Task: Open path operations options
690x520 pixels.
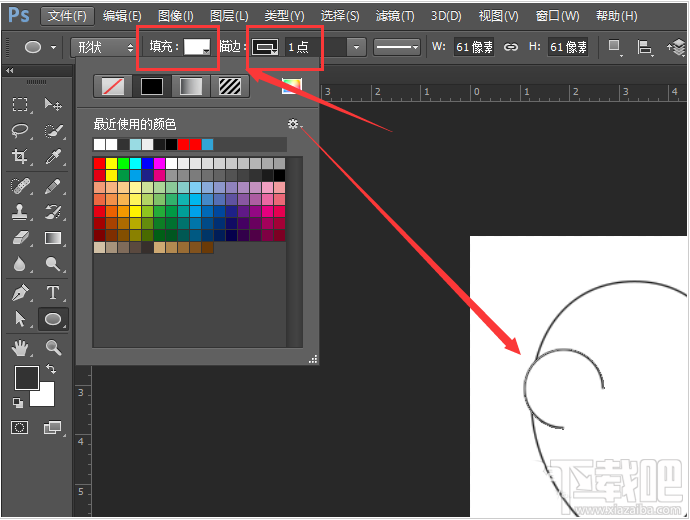Action: click(x=614, y=47)
